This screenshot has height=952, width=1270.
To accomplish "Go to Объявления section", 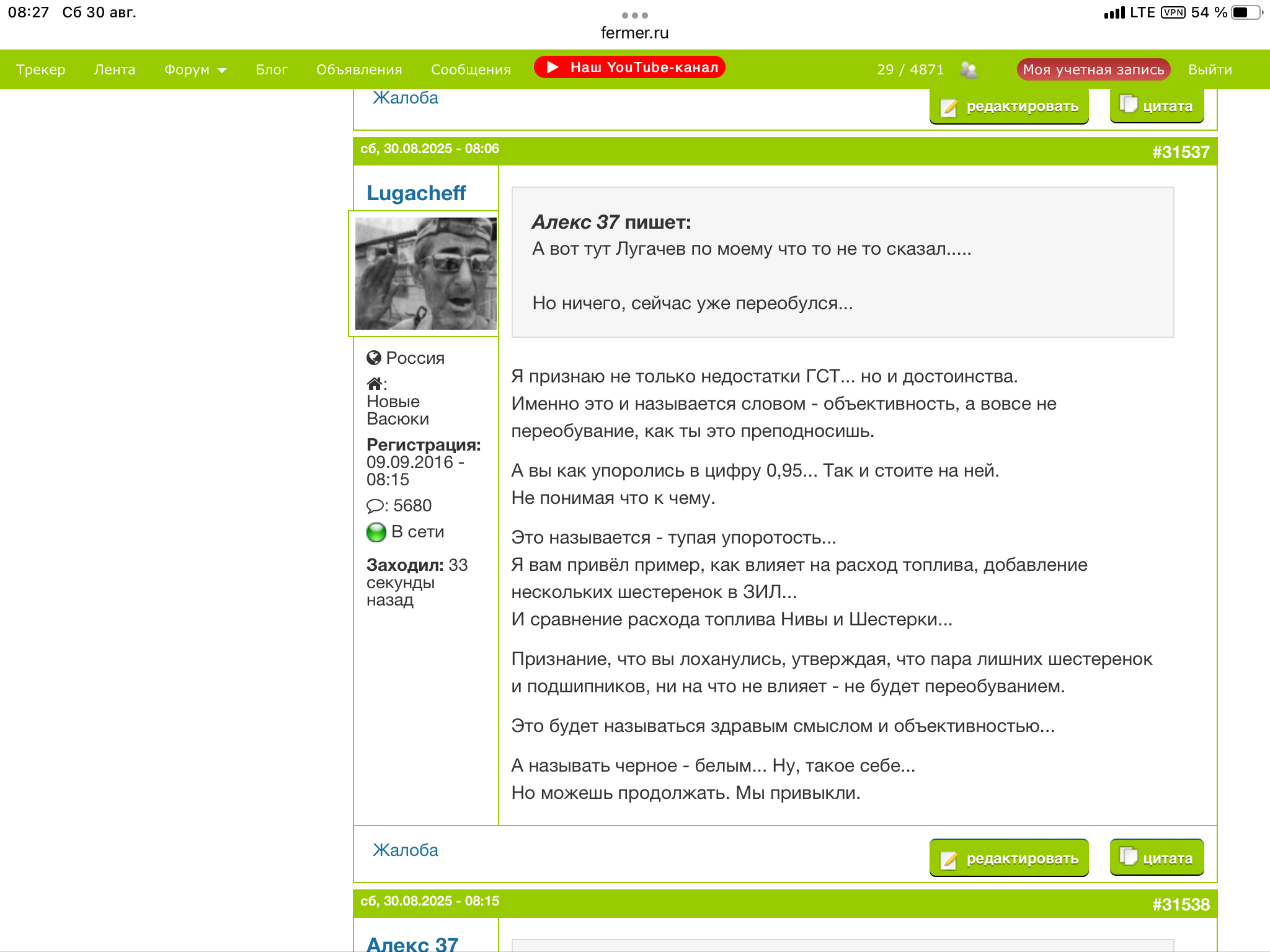I will (x=359, y=69).
